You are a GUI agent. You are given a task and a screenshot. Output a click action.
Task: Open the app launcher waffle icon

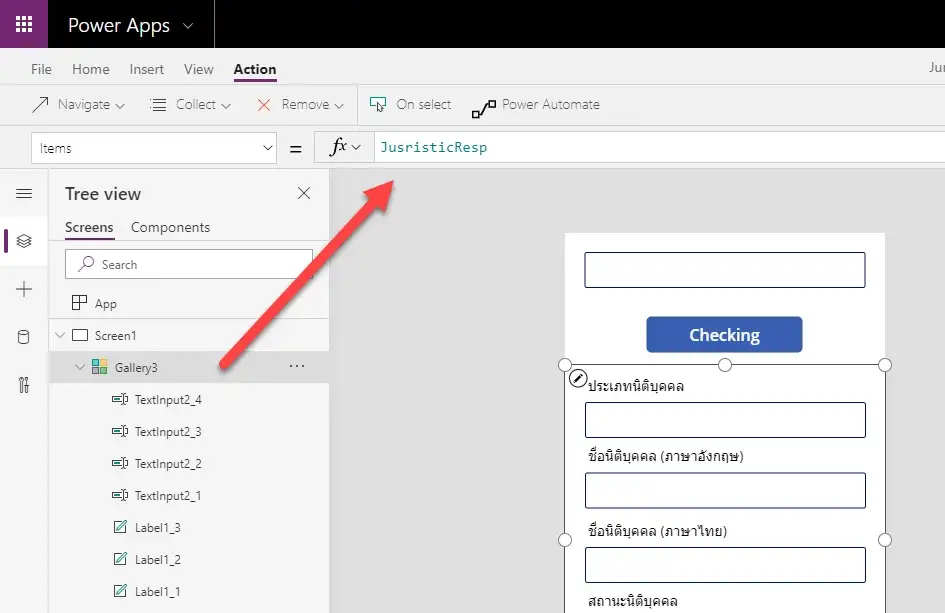tap(24, 24)
